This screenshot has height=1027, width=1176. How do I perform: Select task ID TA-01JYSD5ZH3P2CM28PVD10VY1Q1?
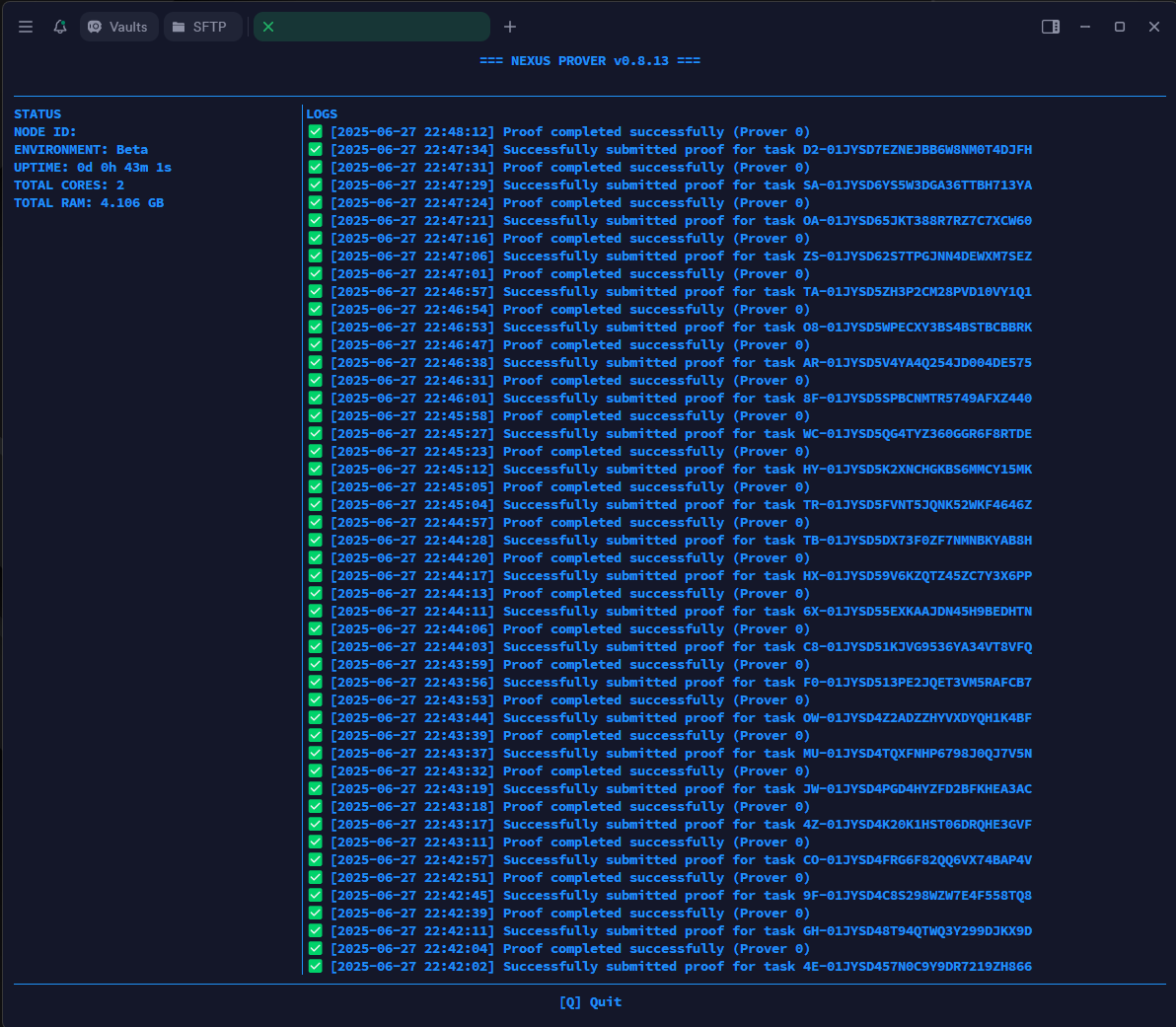pyautogui.click(x=918, y=292)
